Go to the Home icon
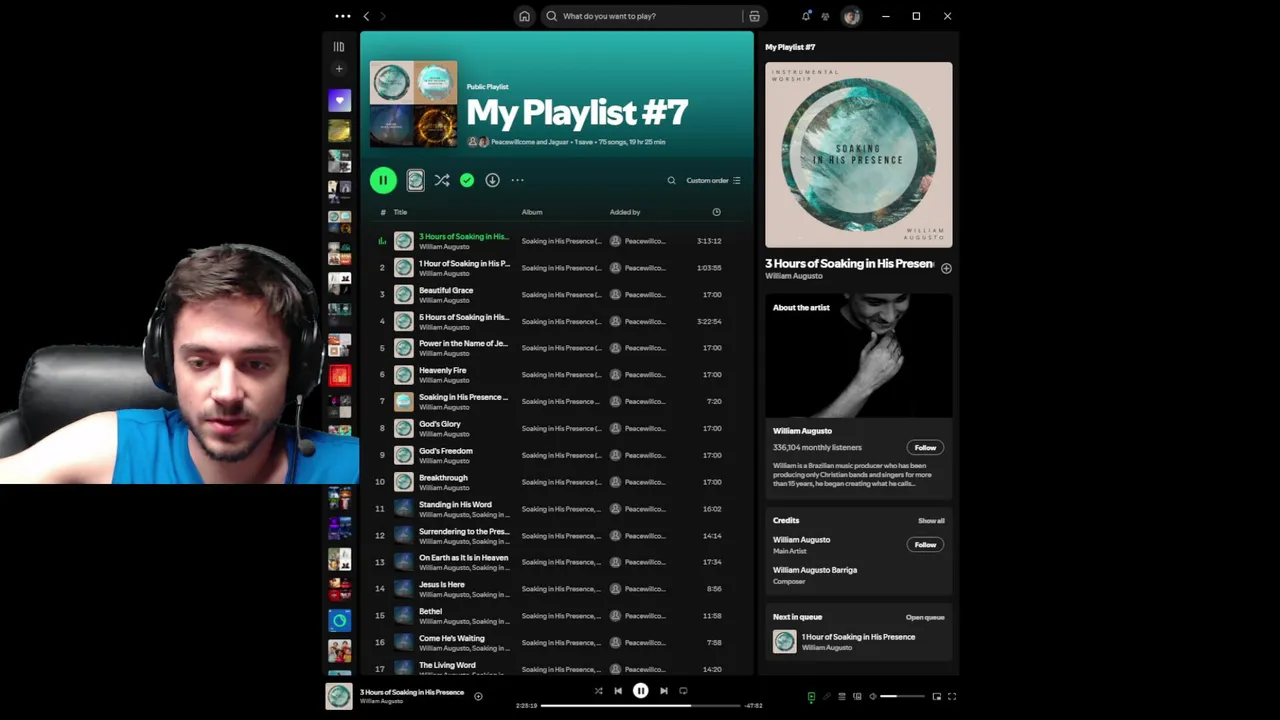 524,16
